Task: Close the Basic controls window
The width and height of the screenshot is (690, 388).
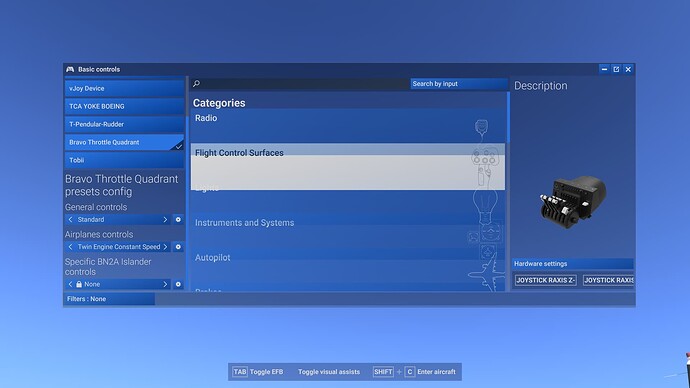Action: [x=628, y=69]
